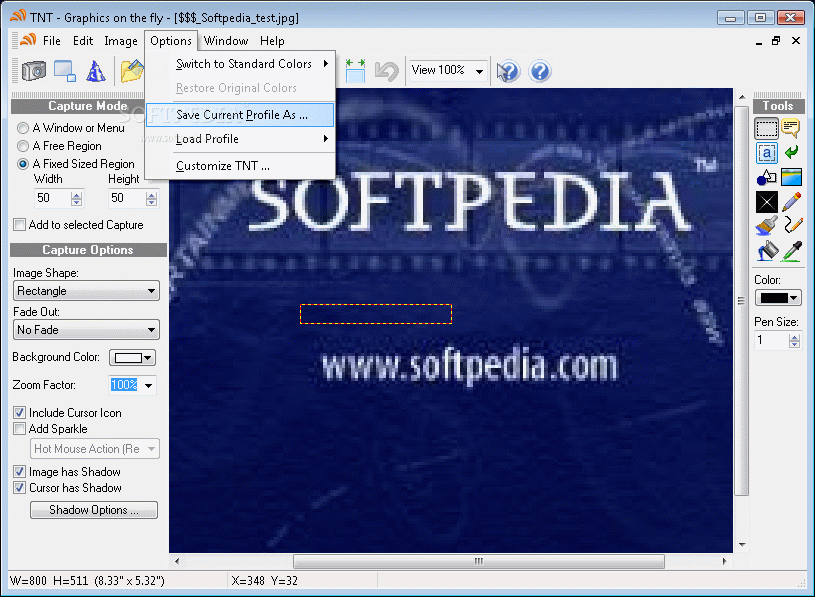Image resolution: width=815 pixels, height=597 pixels.
Task: Open the tool Color dropdown arrow
Action: pos(794,298)
